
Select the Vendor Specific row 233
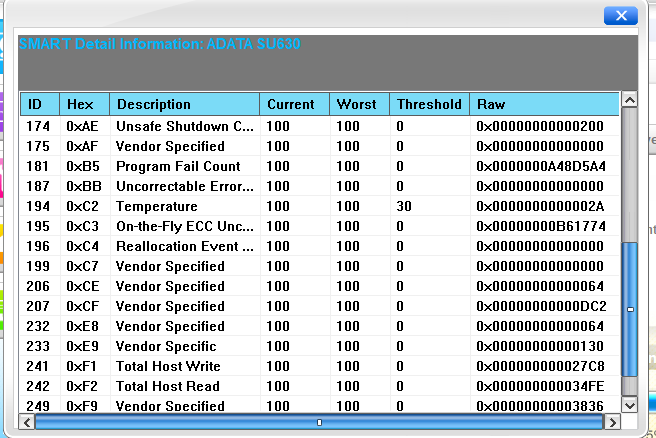(320, 346)
